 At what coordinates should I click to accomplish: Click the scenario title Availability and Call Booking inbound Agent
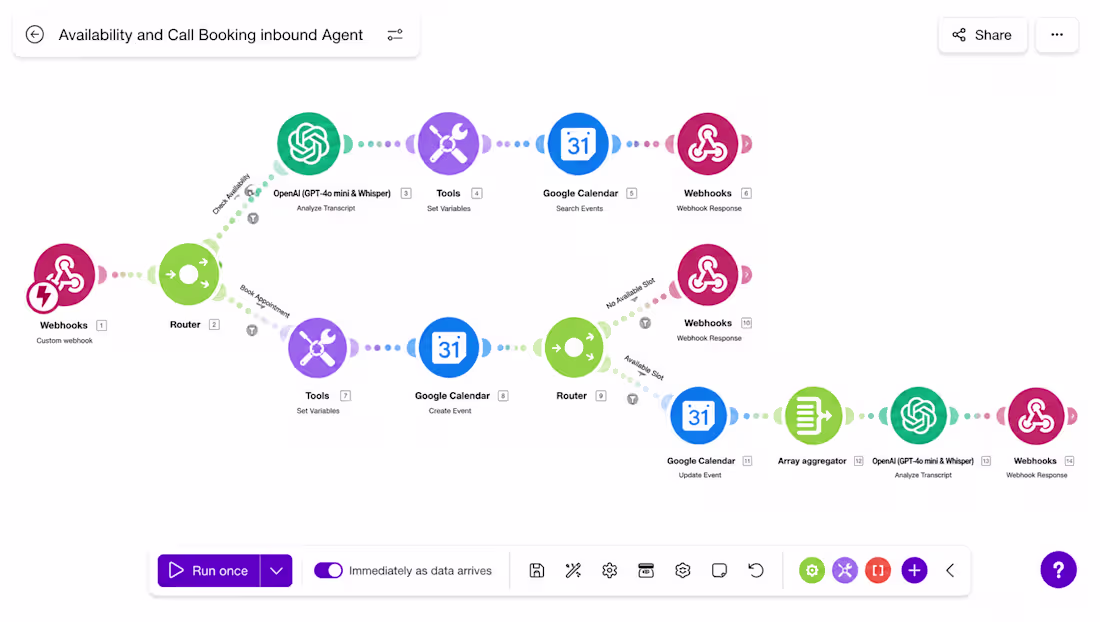tap(210, 35)
